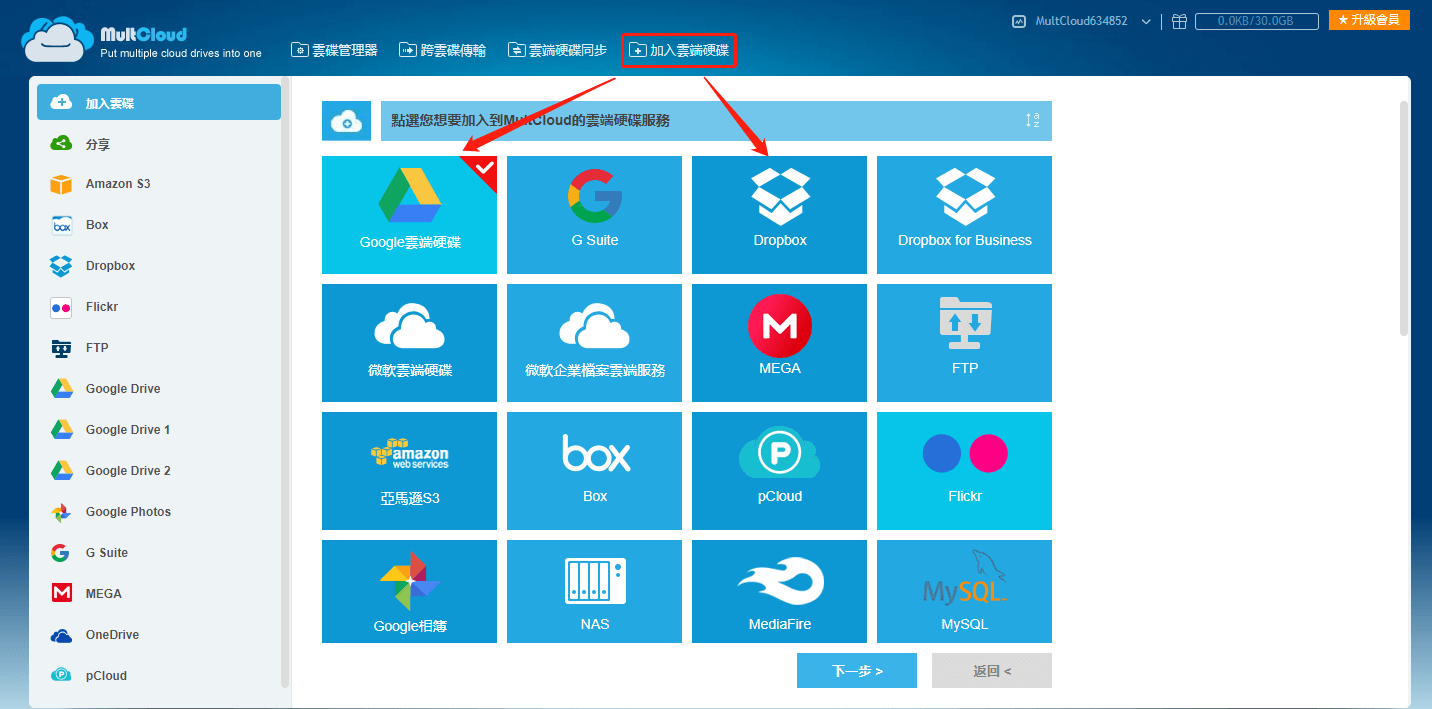1432x709 pixels.
Task: Choose the FTP tile in grid
Action: pyautogui.click(x=964, y=343)
